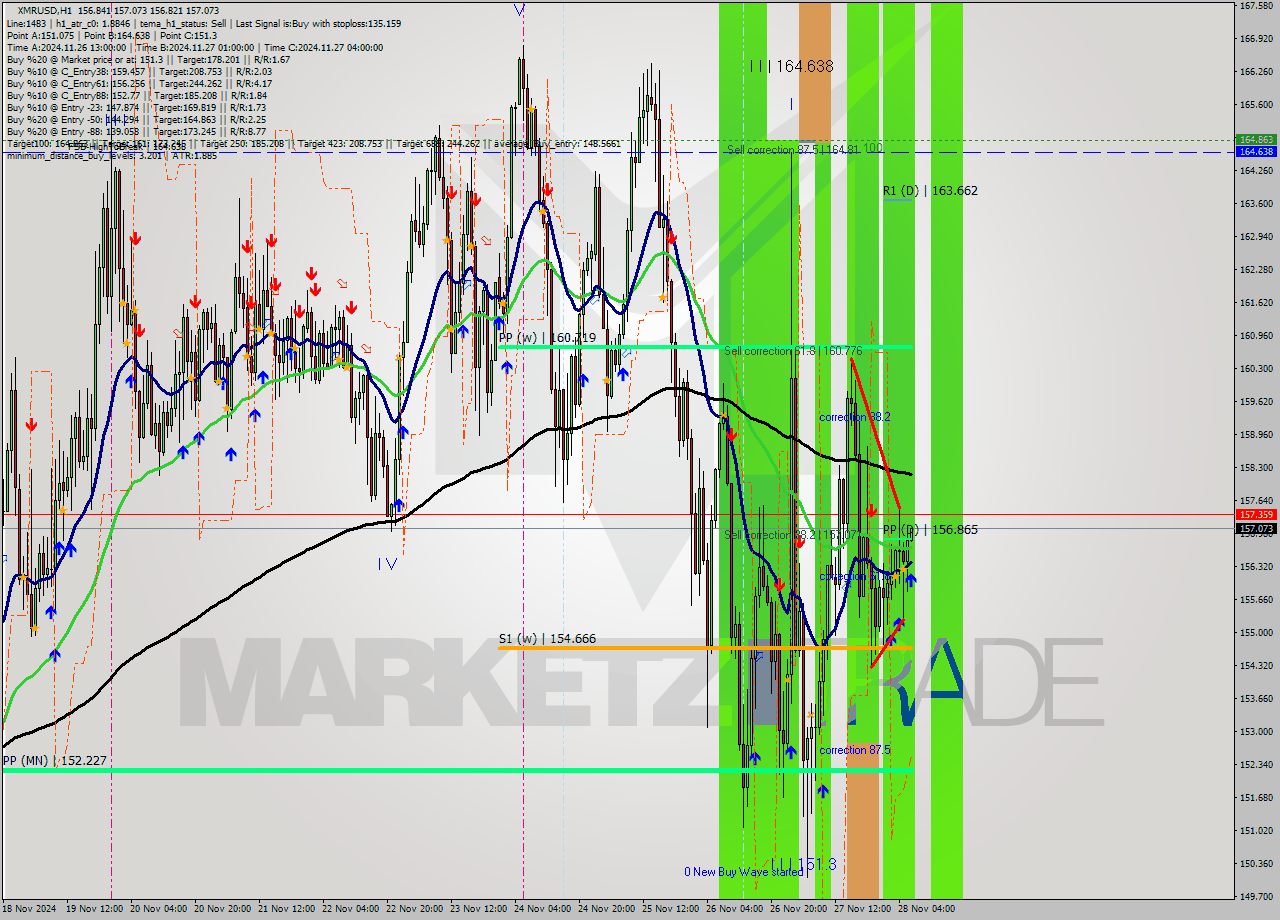Click the '24 Nov 04:00' time axis label

542,909
